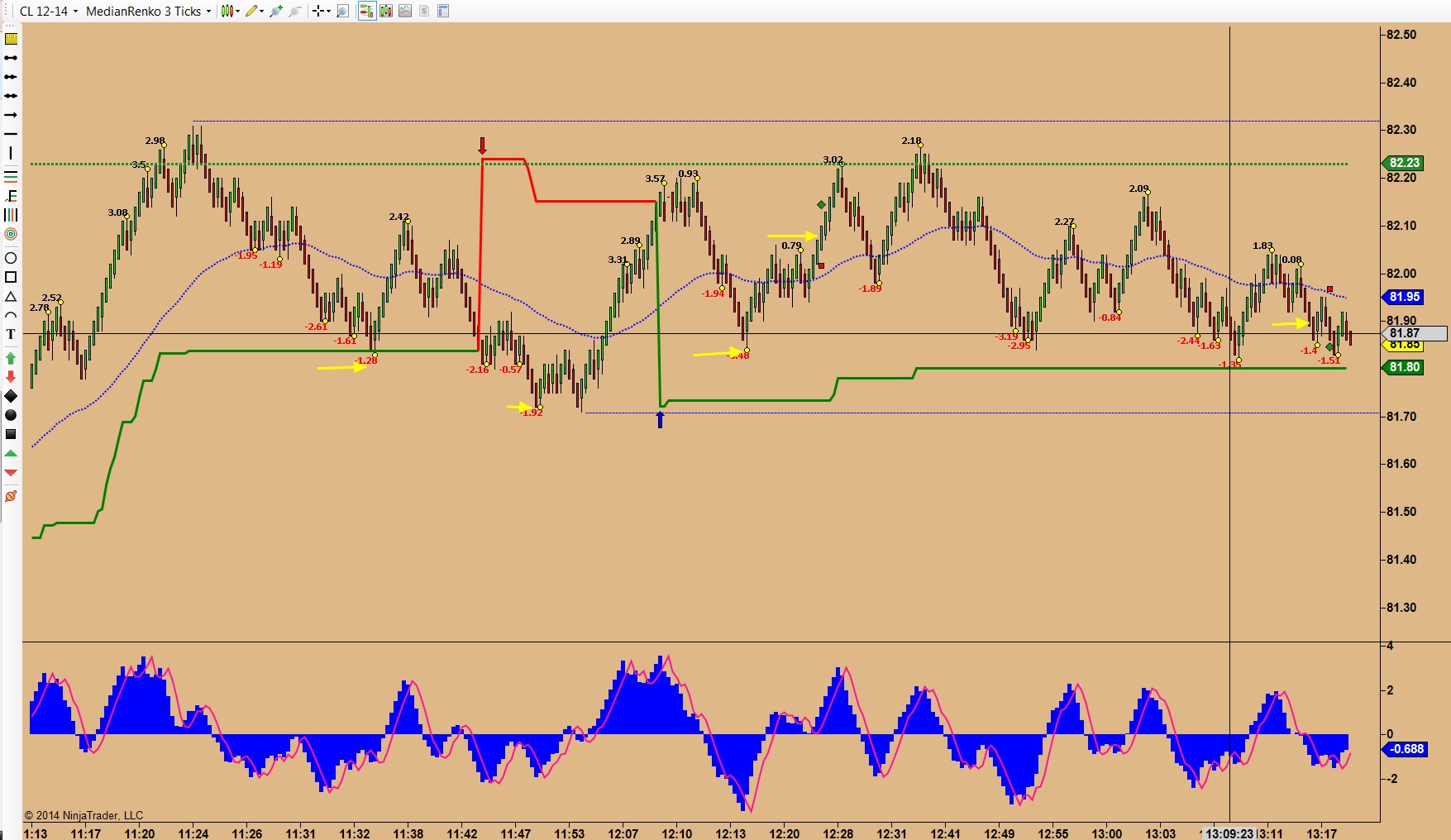
Task: Click the 13:09:23 crosshair time label
Action: [x=1229, y=833]
